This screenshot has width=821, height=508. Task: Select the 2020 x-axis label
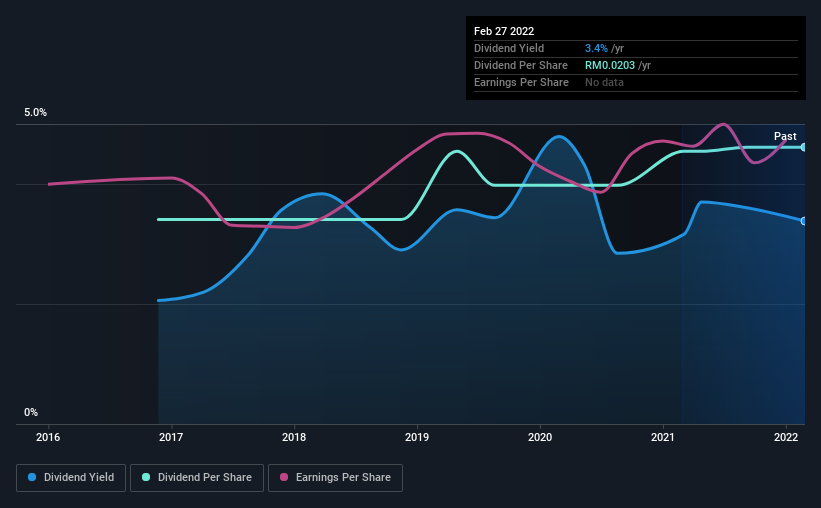[x=540, y=437]
